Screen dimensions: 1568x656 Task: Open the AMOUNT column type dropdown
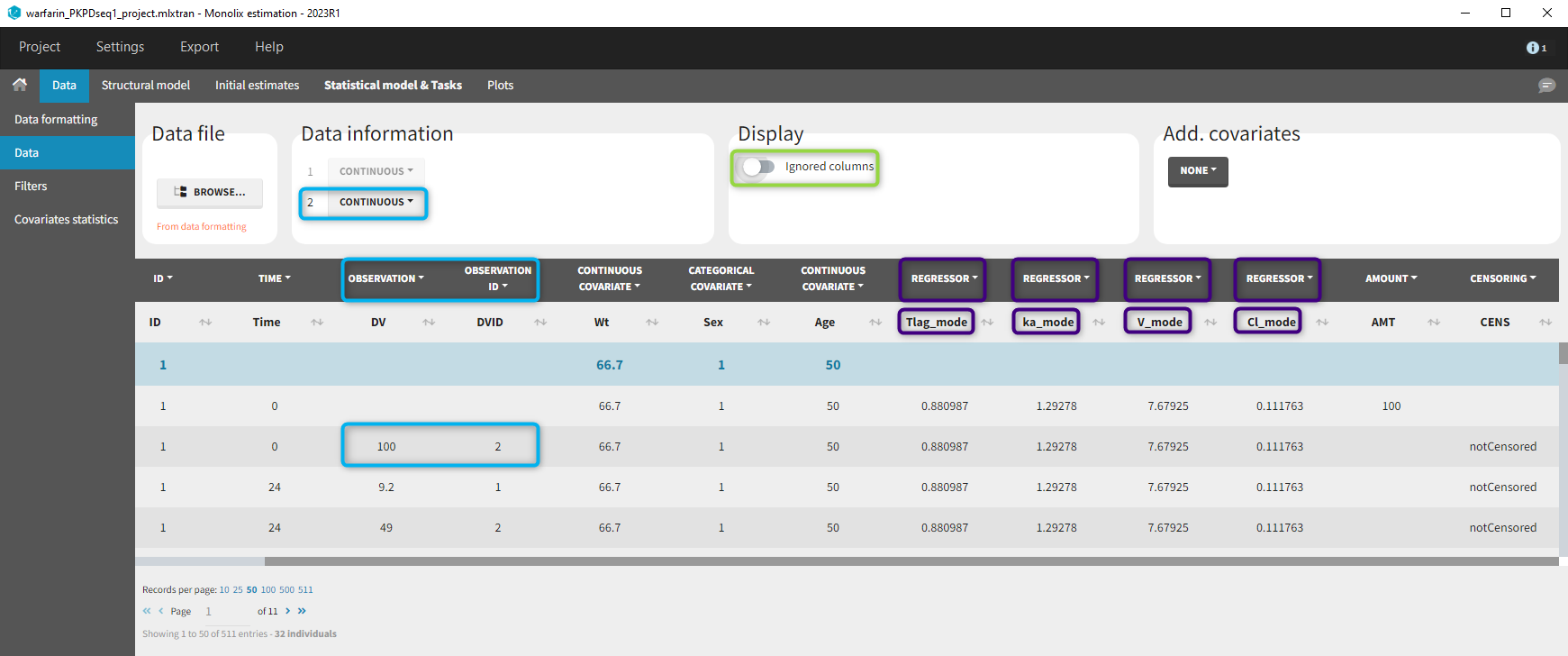[x=1391, y=279]
